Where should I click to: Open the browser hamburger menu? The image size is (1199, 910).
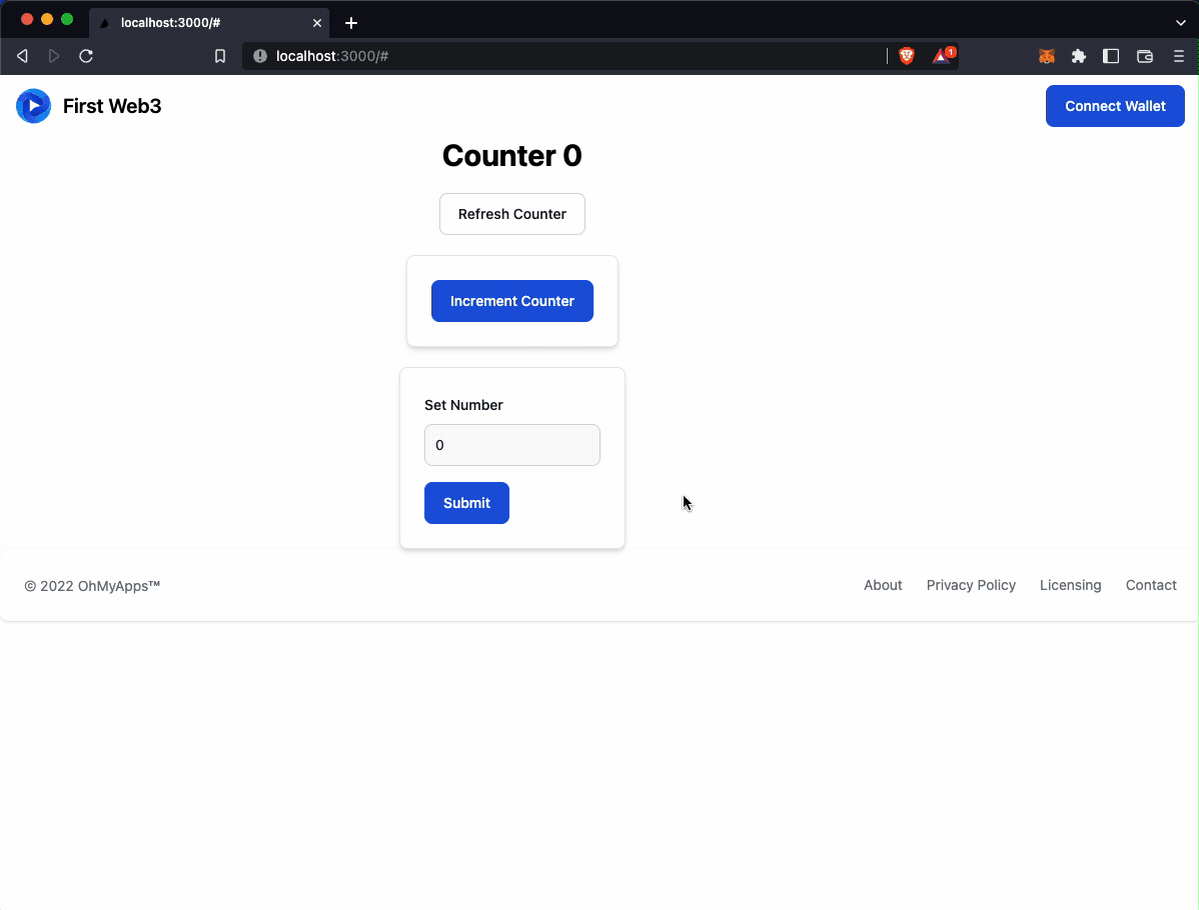(1178, 56)
